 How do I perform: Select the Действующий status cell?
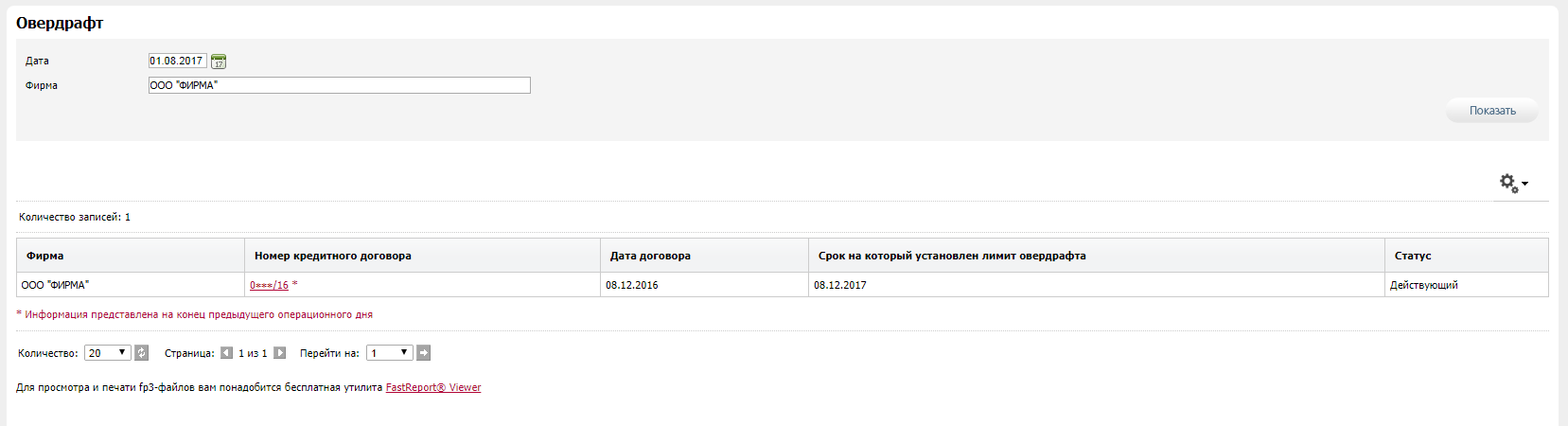tap(1467, 285)
